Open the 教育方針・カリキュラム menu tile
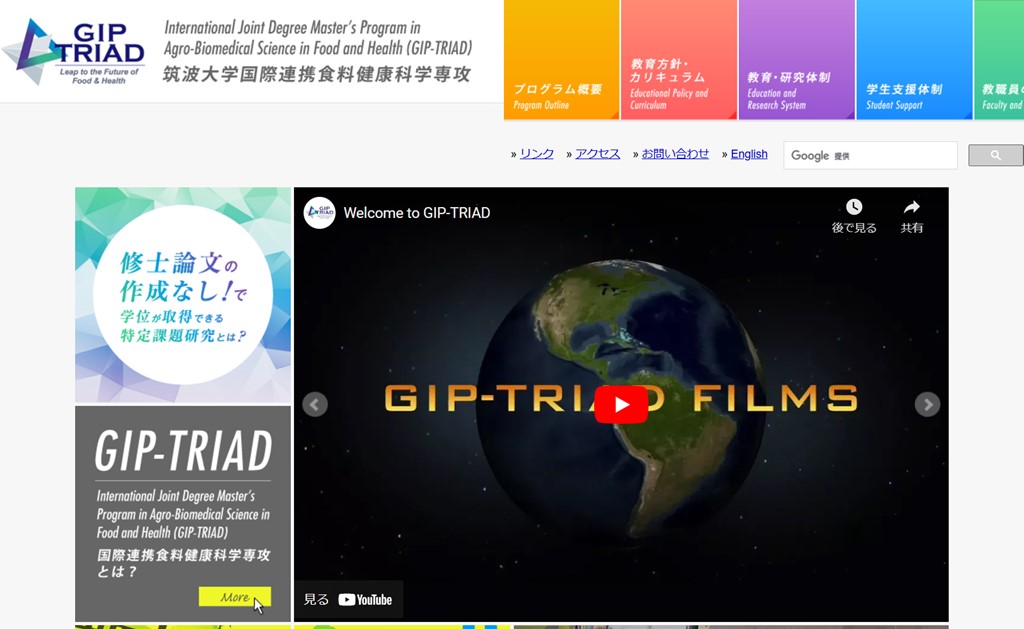 pos(679,59)
